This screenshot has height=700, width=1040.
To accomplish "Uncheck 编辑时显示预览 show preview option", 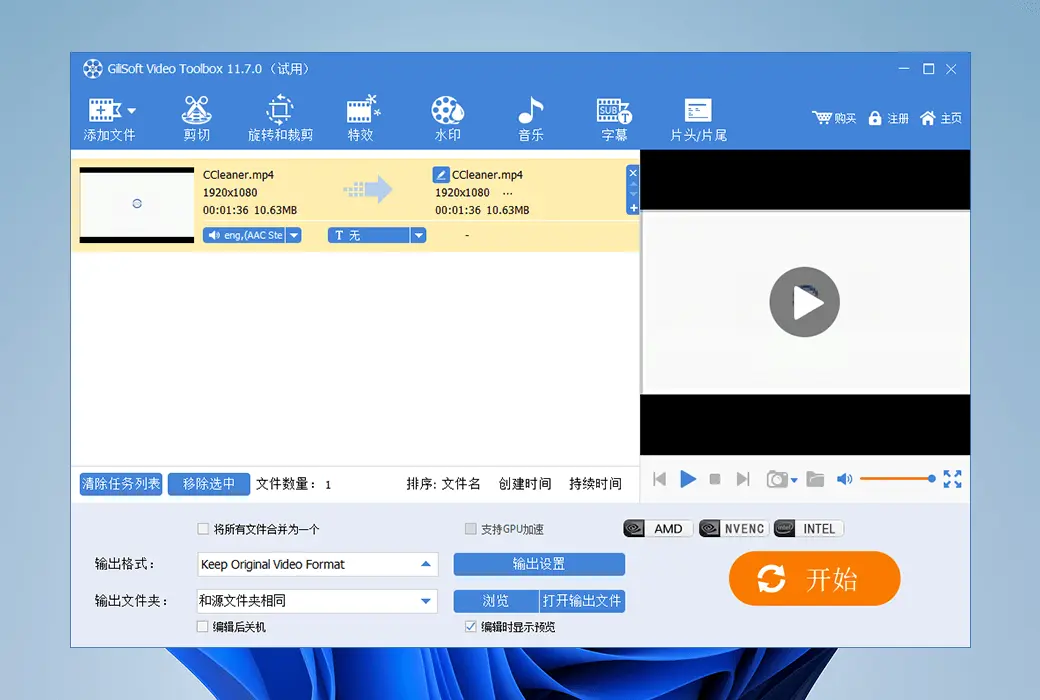I will (x=470, y=626).
